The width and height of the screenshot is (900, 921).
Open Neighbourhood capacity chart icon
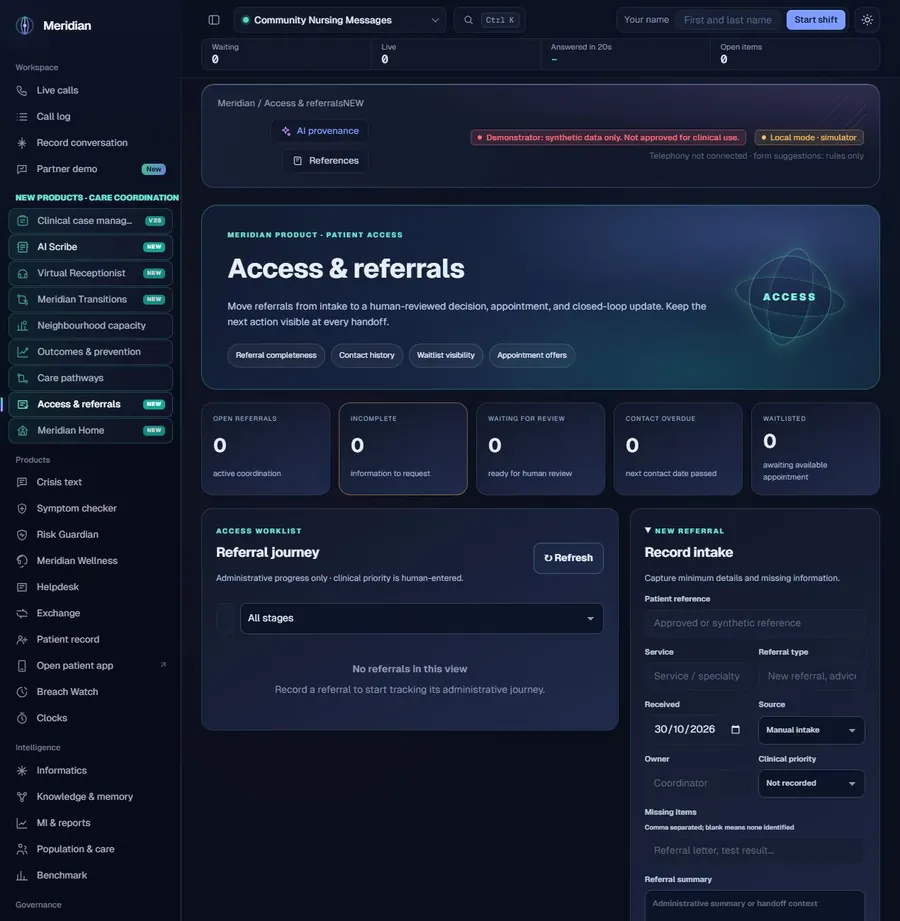coord(22,325)
